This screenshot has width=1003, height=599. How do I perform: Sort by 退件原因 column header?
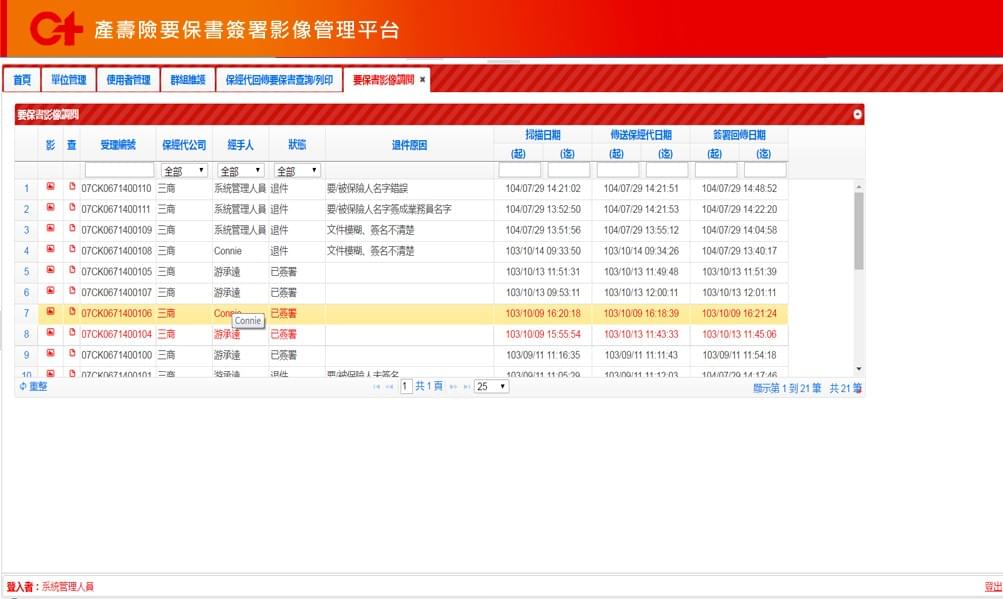pyautogui.click(x=409, y=145)
